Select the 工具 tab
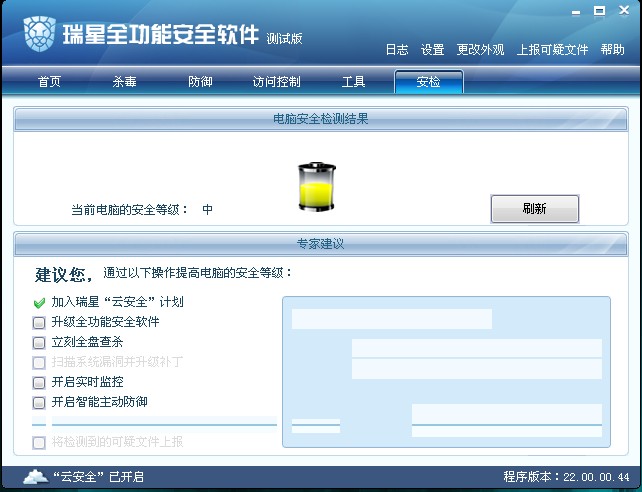 [353, 81]
